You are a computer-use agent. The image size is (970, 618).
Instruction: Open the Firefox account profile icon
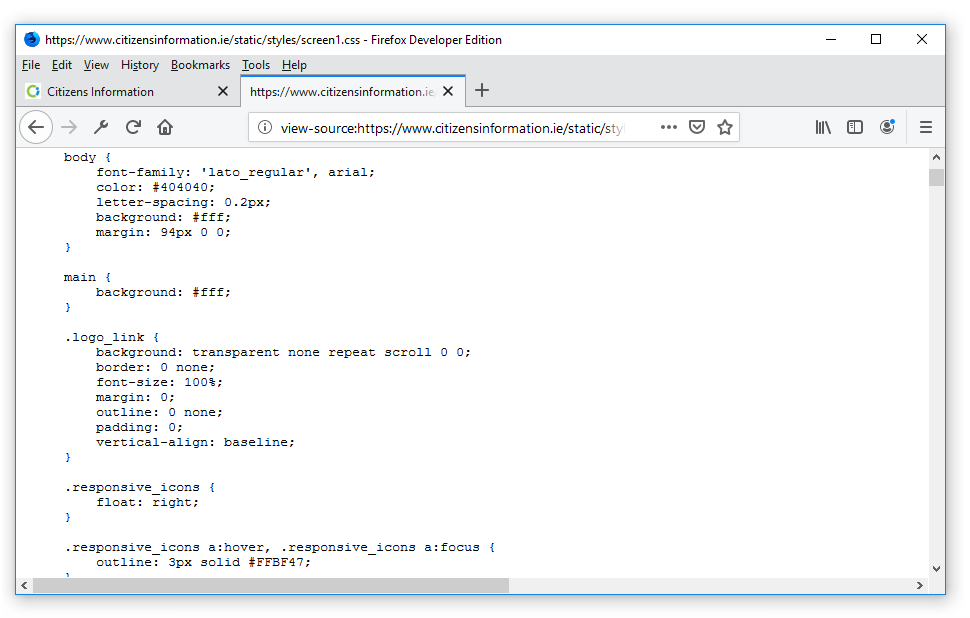pyautogui.click(x=887, y=127)
